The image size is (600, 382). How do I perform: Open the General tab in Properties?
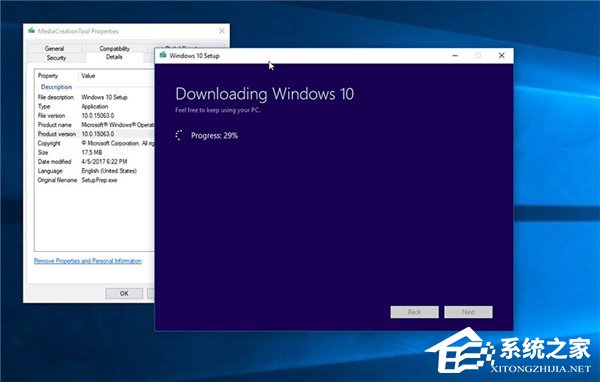coord(54,48)
